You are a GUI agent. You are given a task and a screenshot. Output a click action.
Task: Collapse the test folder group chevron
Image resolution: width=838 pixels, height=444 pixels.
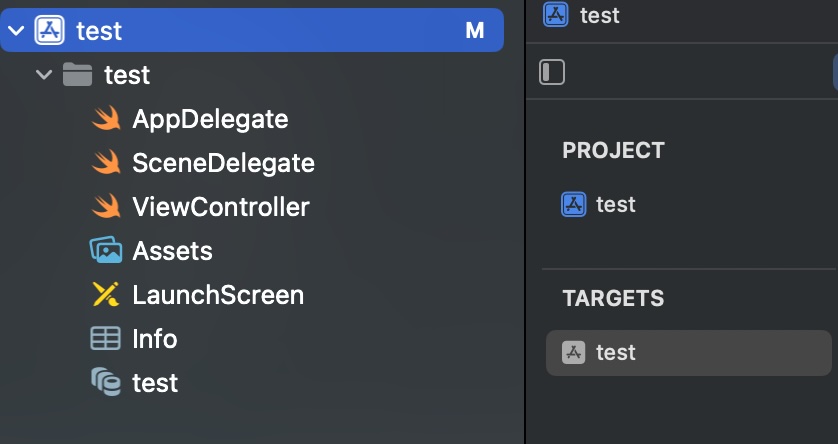[x=43, y=75]
